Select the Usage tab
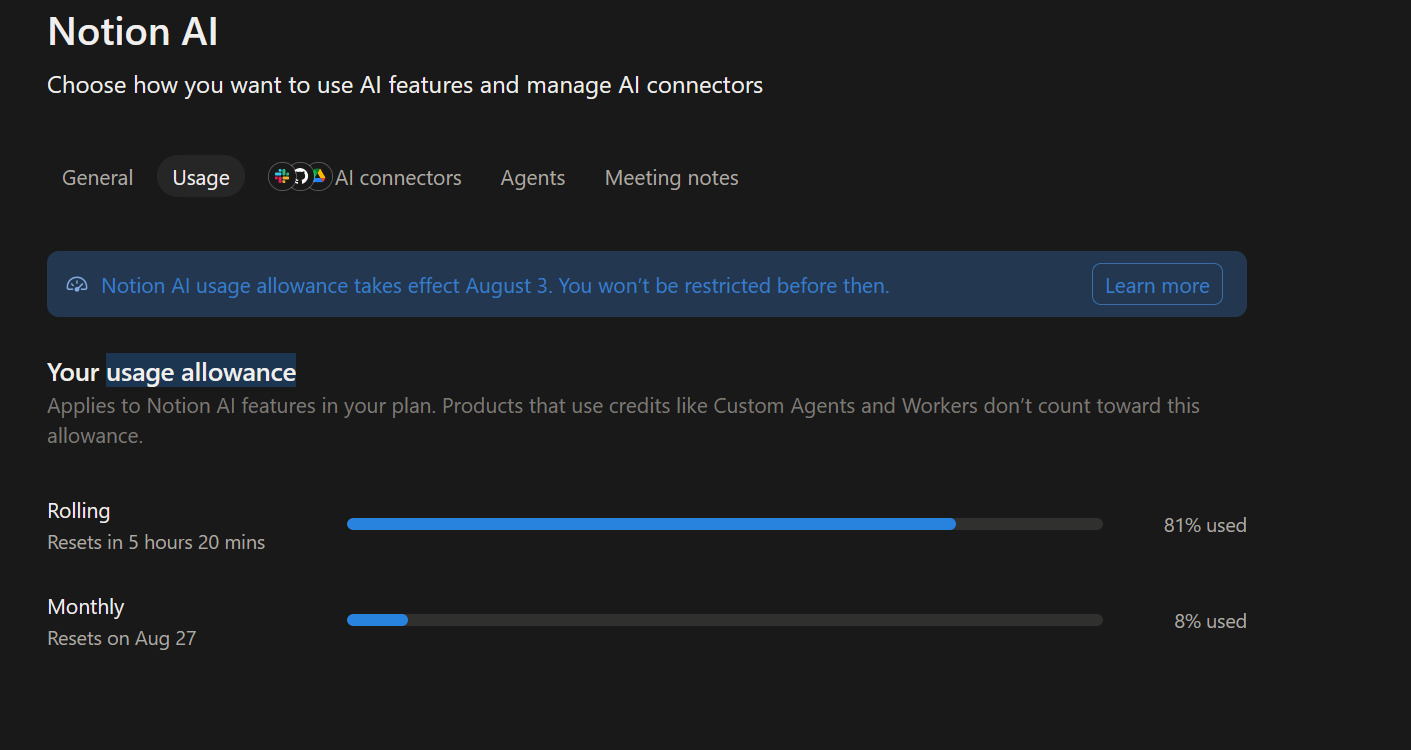 (x=201, y=178)
